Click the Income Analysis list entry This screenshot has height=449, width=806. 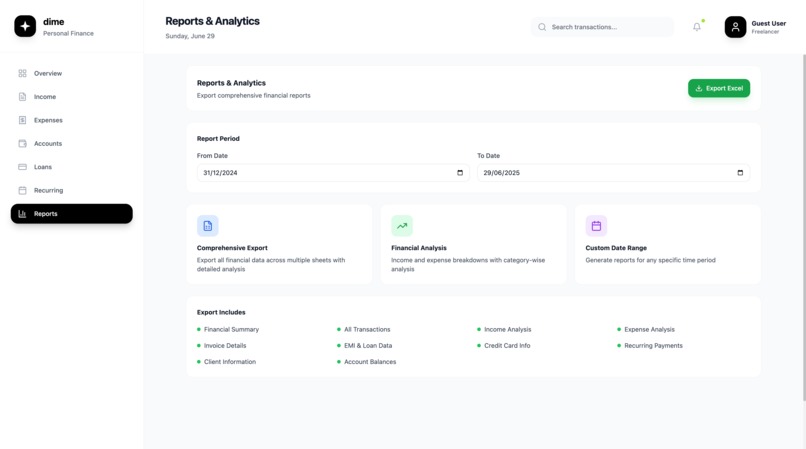pyautogui.click(x=504, y=329)
